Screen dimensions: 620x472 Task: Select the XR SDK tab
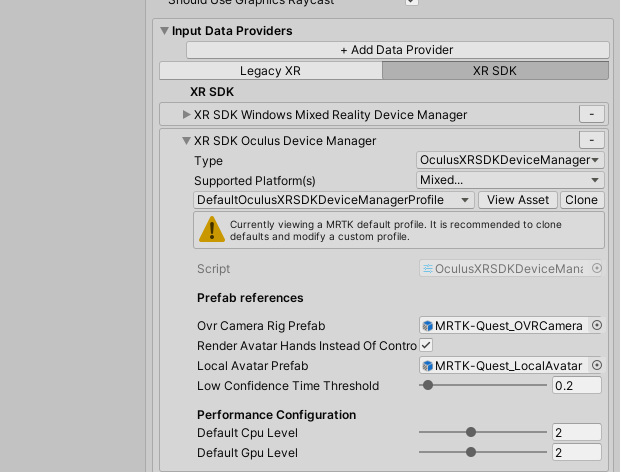[495, 71]
